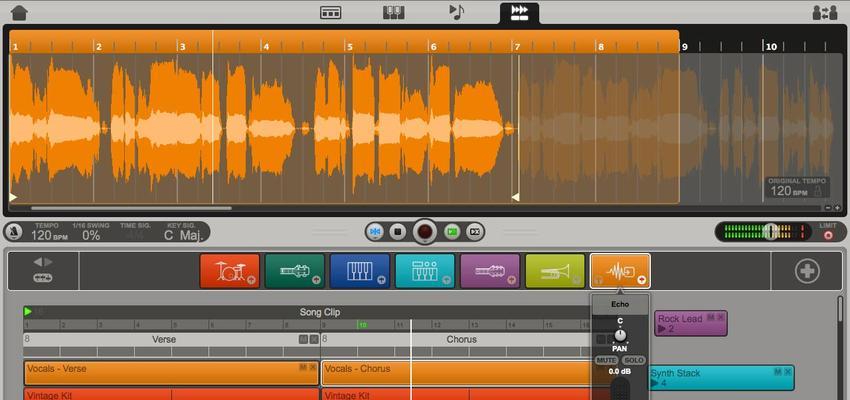Add a new track with the plus button
This screenshot has height=400, width=850.
coord(807,271)
